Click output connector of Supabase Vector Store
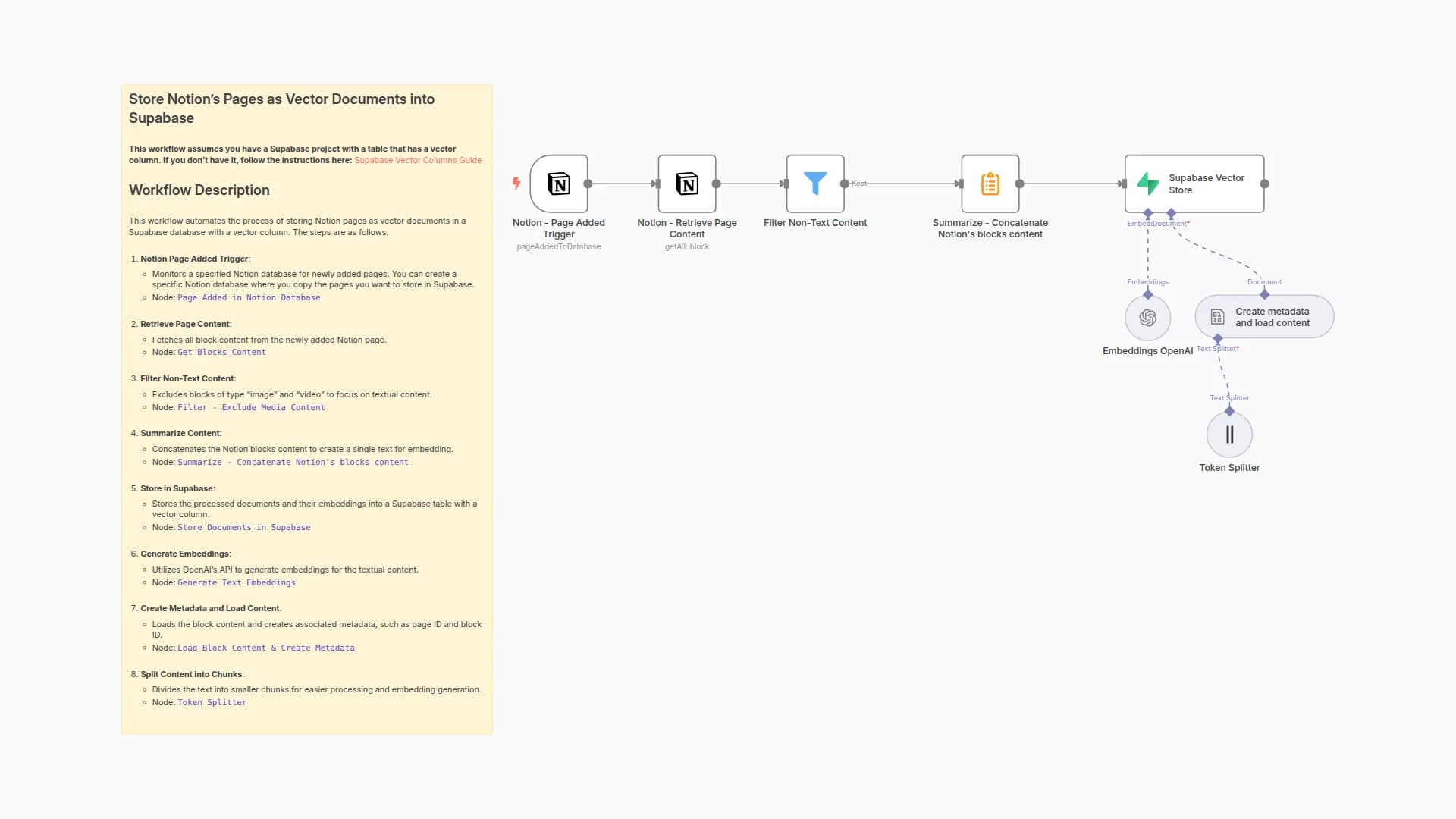 pos(1264,184)
